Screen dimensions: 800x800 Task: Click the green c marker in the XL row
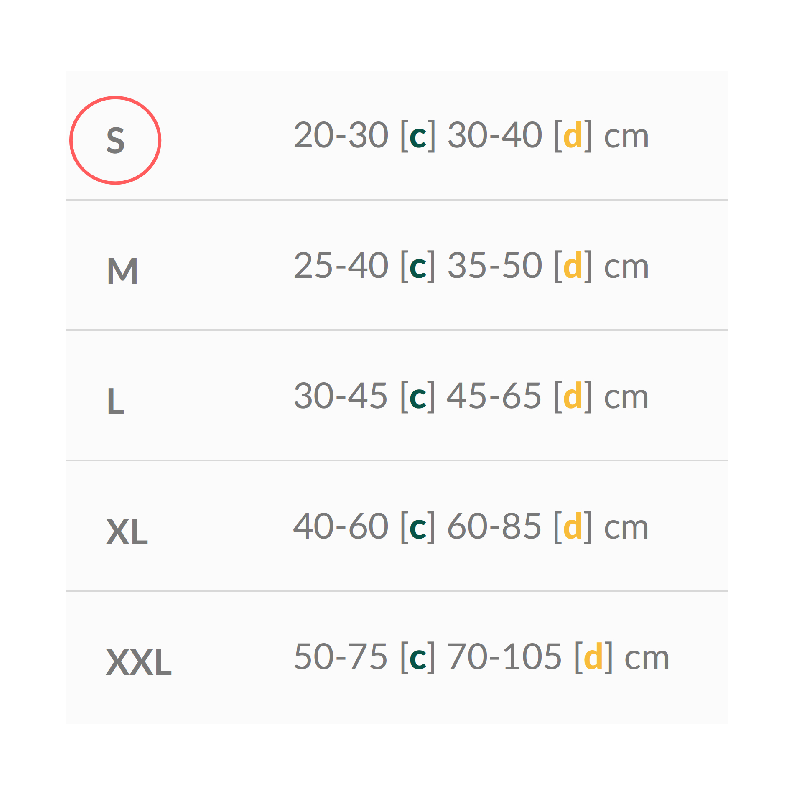point(418,527)
